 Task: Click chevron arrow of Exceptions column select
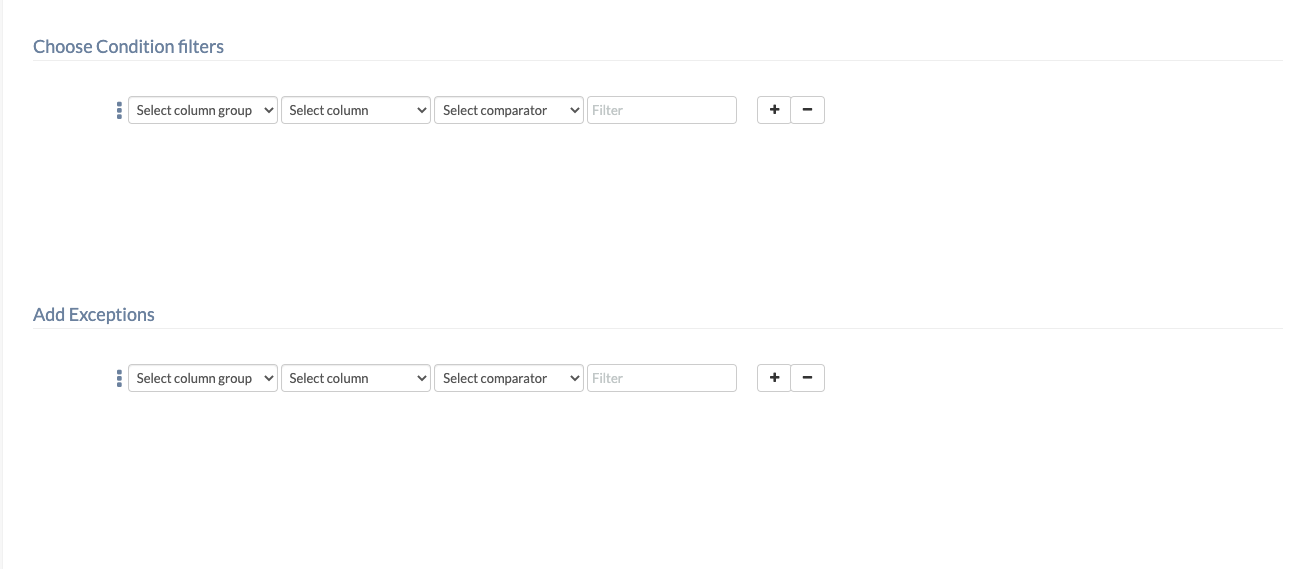(420, 378)
